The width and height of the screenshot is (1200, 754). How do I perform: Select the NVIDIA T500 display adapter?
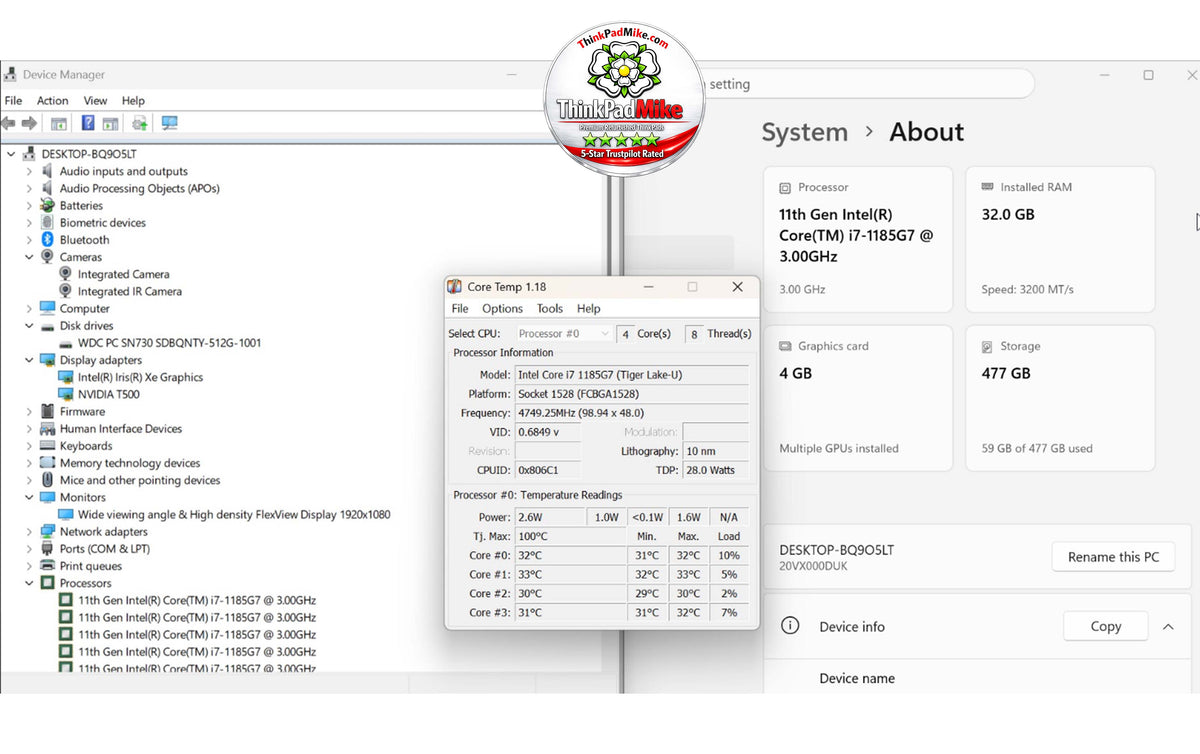click(109, 394)
